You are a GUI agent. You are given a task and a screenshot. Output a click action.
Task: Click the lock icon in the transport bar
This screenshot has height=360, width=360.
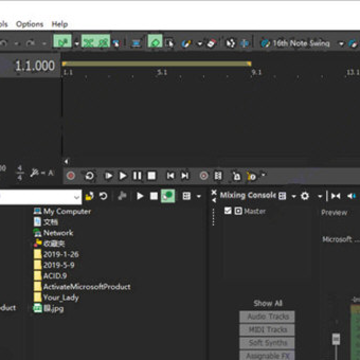236,176
